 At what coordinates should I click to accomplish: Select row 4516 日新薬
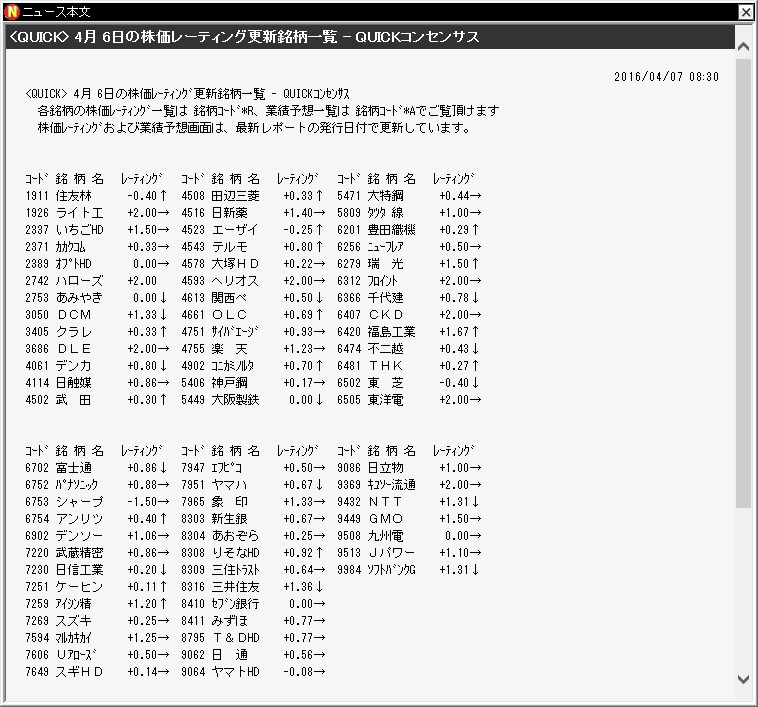click(253, 213)
